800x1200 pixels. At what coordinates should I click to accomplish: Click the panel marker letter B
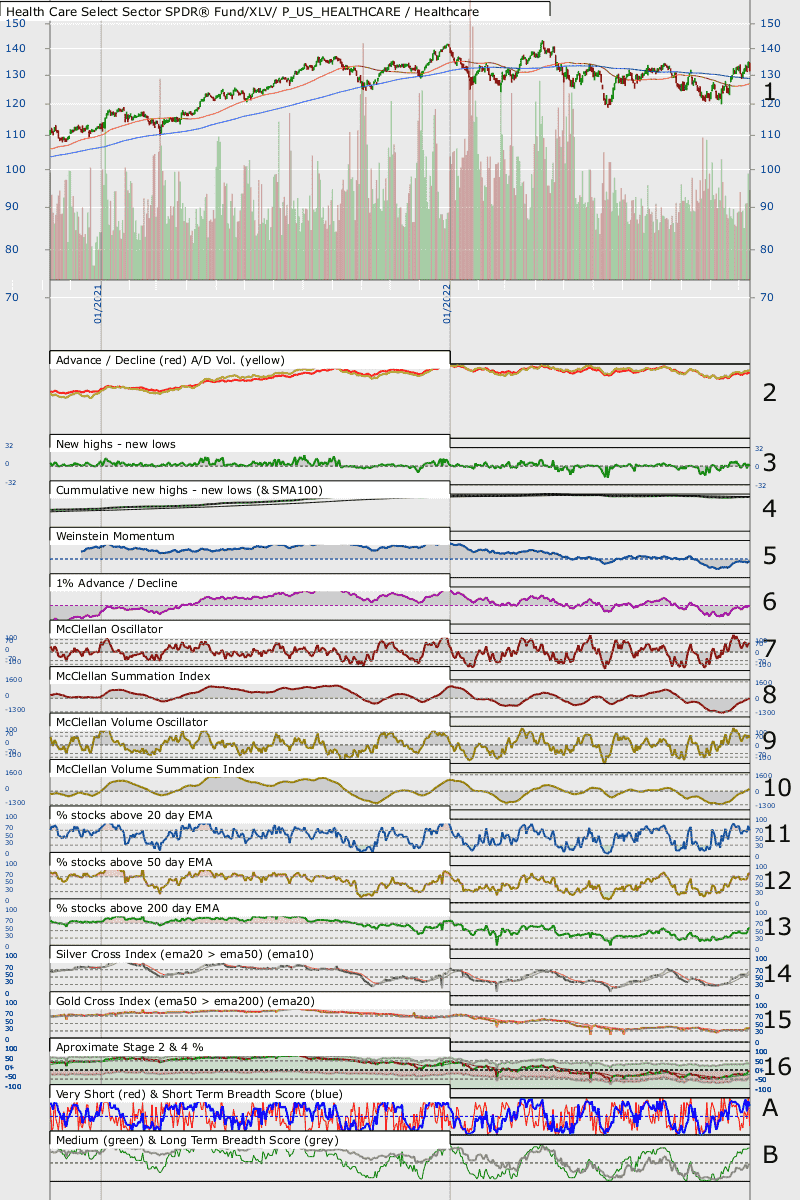(770, 1156)
